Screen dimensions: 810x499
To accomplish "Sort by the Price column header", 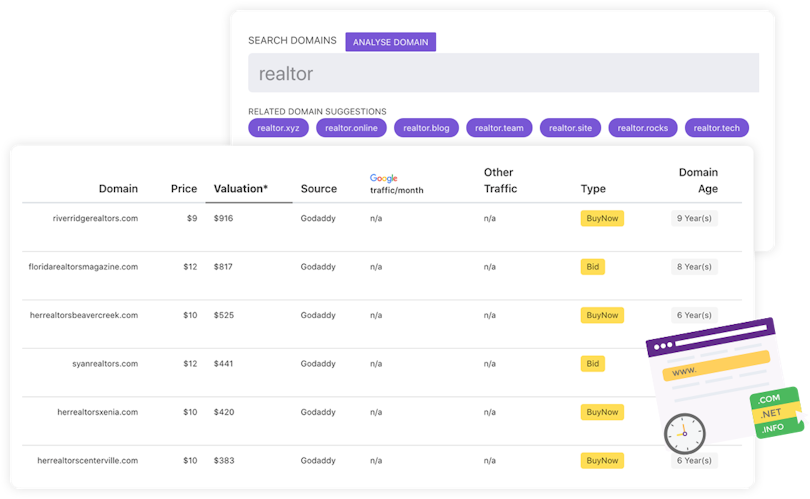I will [x=184, y=188].
